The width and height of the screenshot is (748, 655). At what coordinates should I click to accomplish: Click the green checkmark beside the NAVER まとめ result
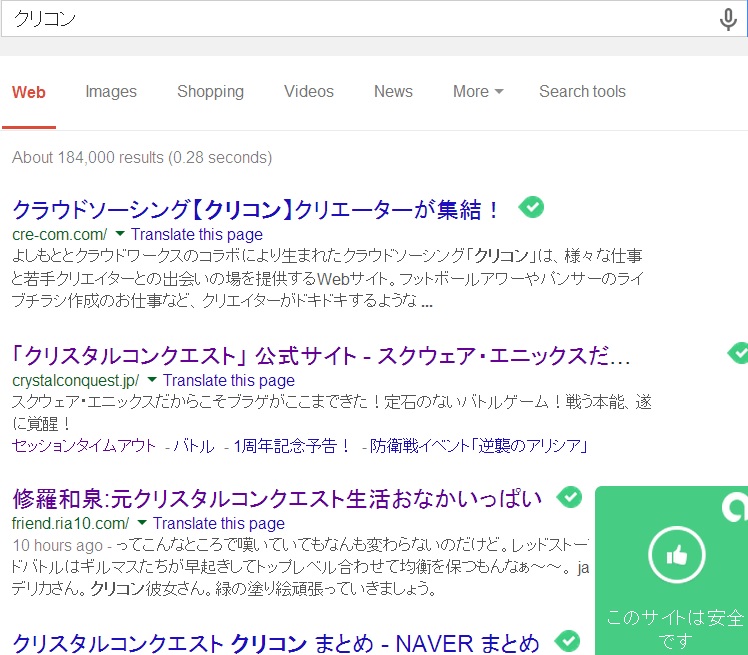568,641
